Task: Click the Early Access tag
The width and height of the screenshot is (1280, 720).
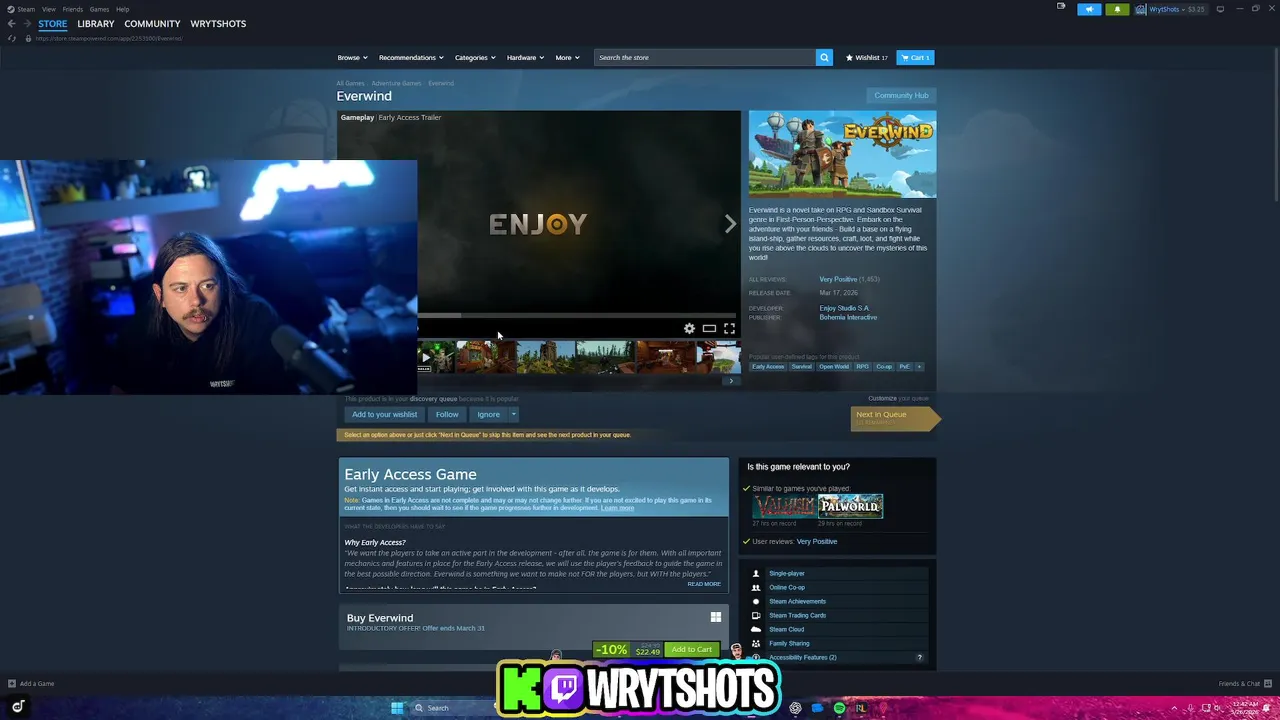Action: [x=768, y=366]
